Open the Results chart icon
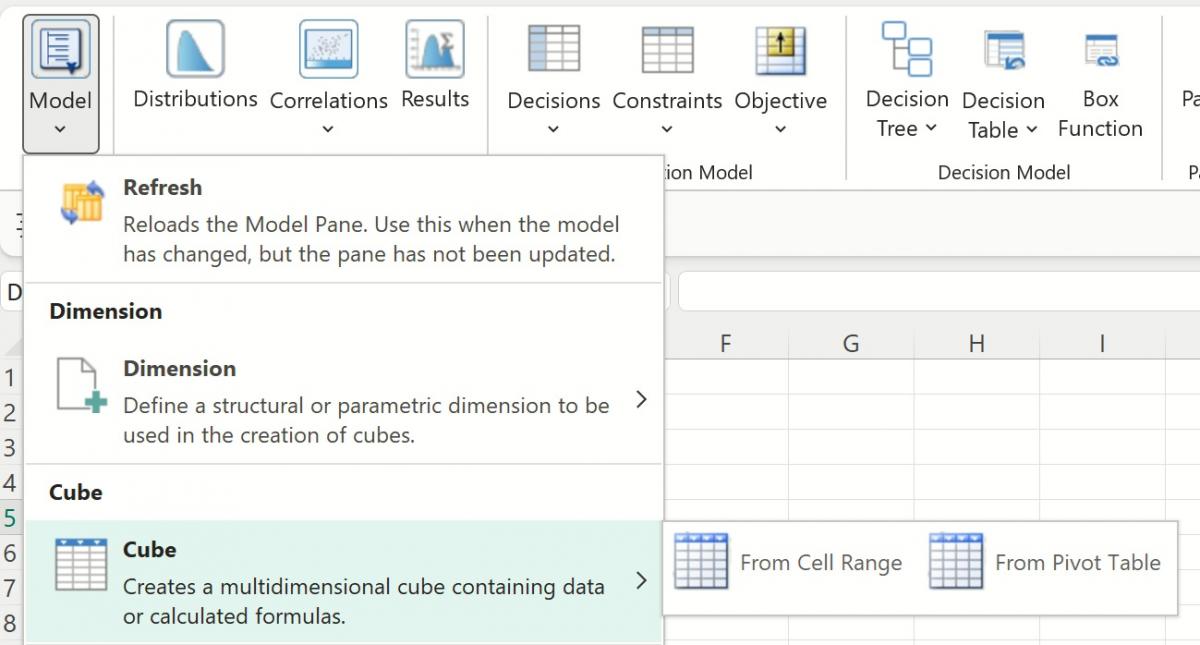The image size is (1200, 645). click(x=435, y=50)
